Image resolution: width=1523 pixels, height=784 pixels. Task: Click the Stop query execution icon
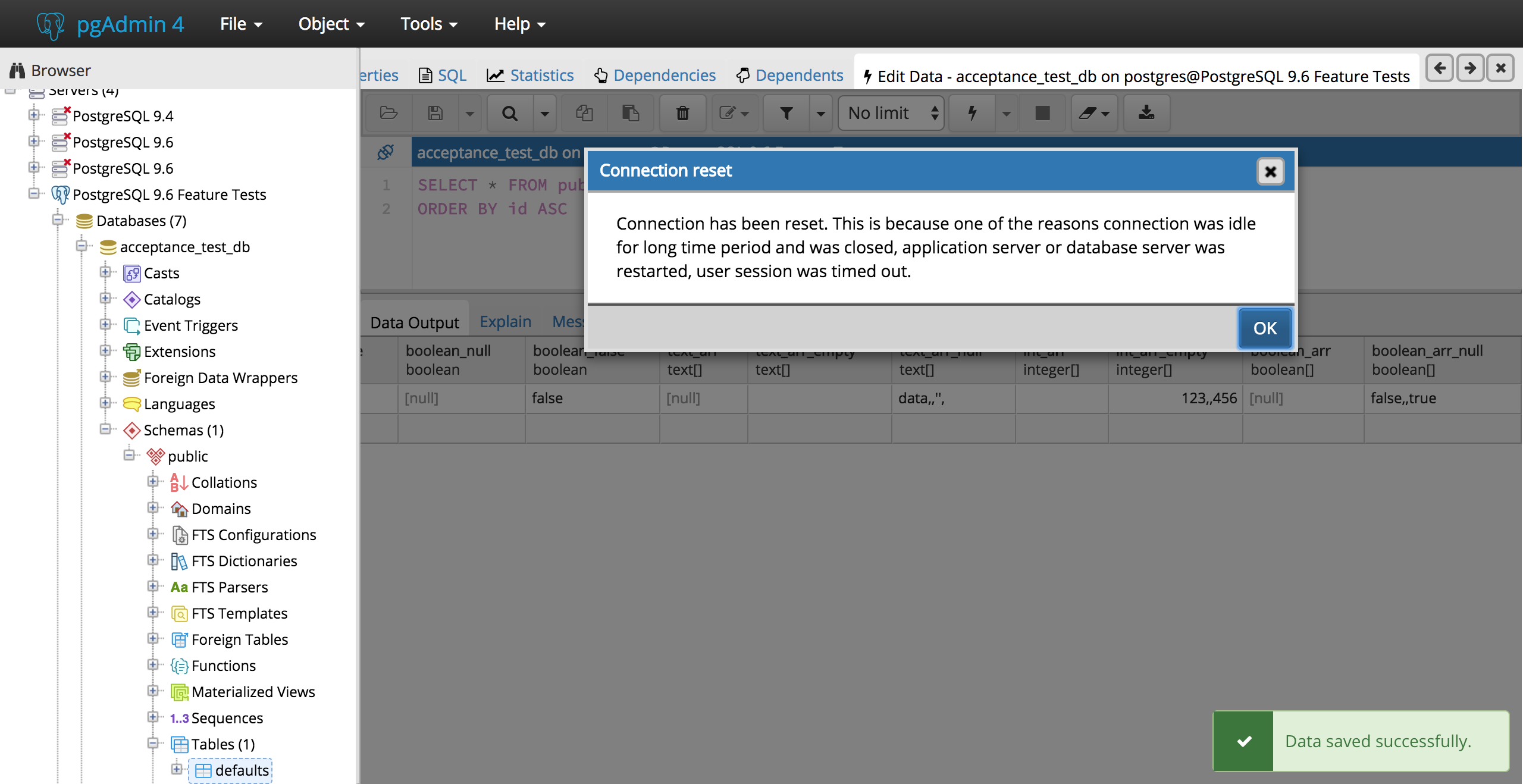[1042, 113]
